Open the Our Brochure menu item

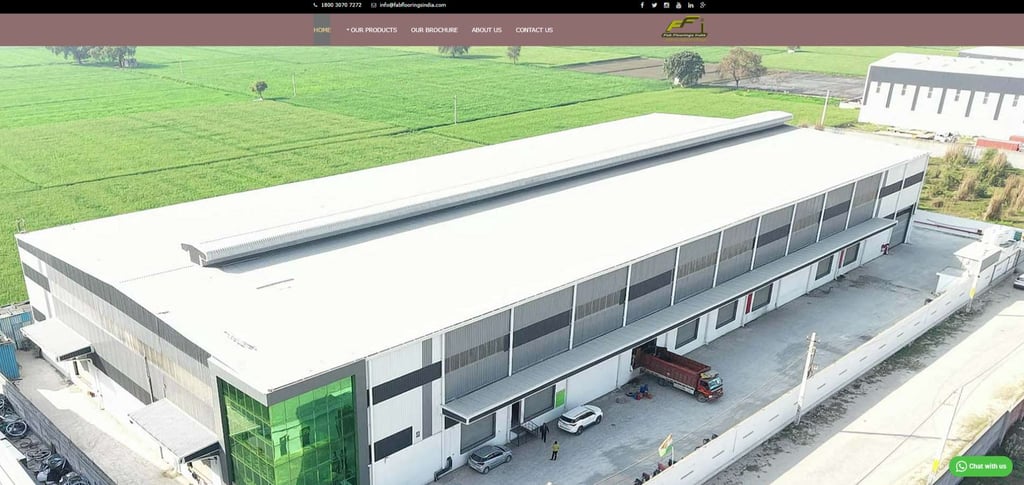coord(434,30)
